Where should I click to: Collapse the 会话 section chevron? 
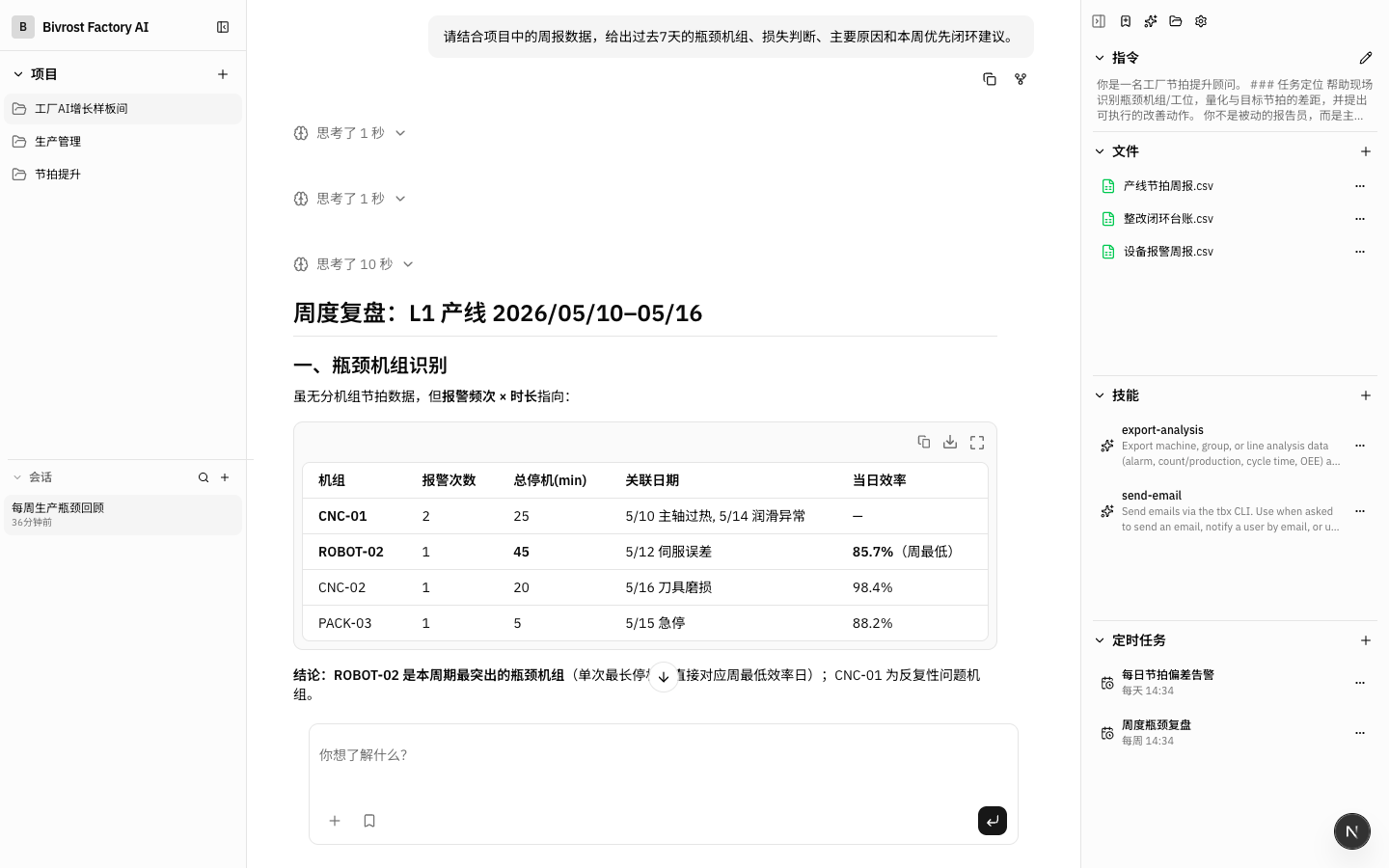click(x=16, y=477)
